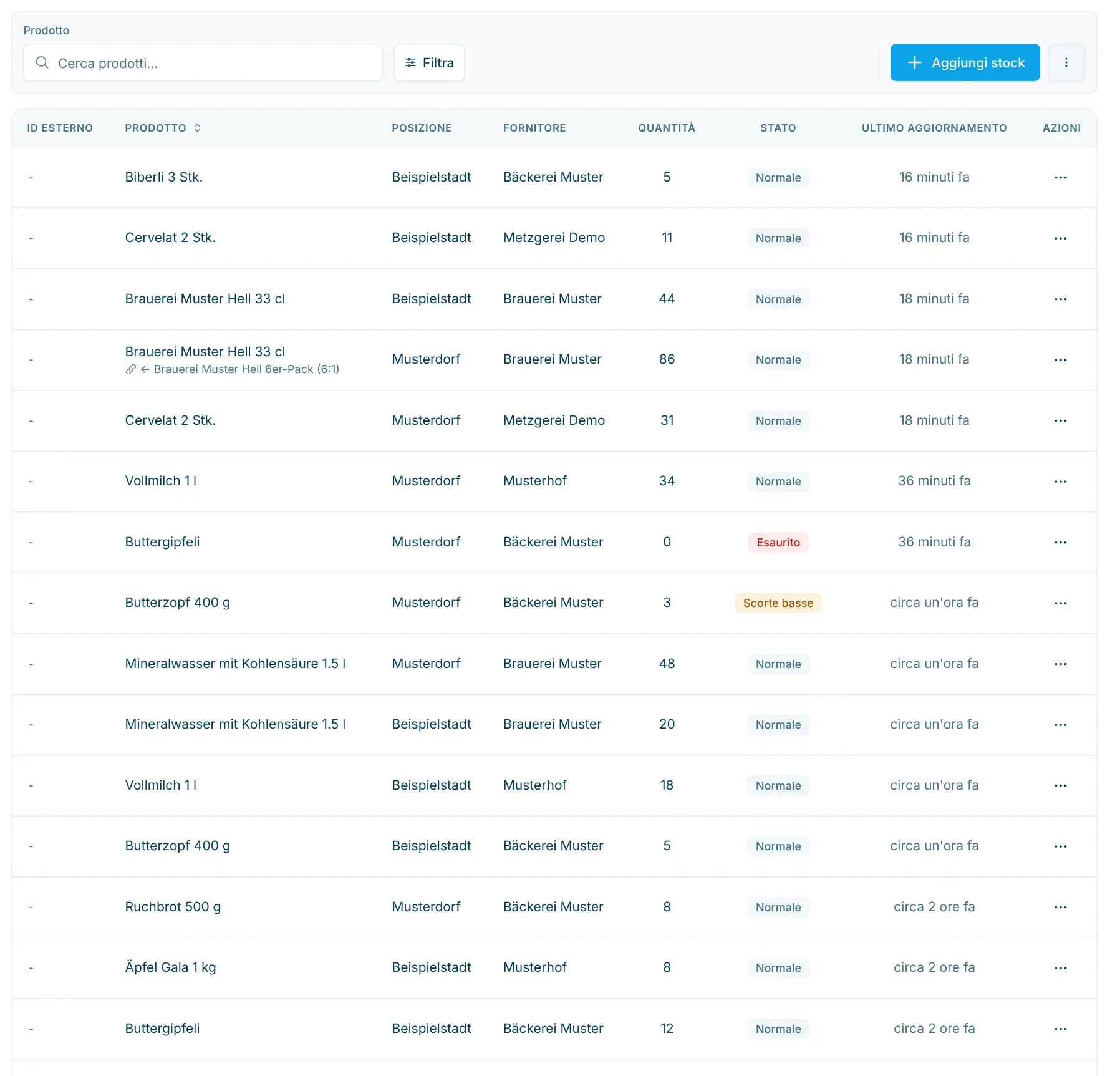Open actions menu for Biberli 3 Stk. row
1120x1076 pixels.
pyautogui.click(x=1060, y=178)
